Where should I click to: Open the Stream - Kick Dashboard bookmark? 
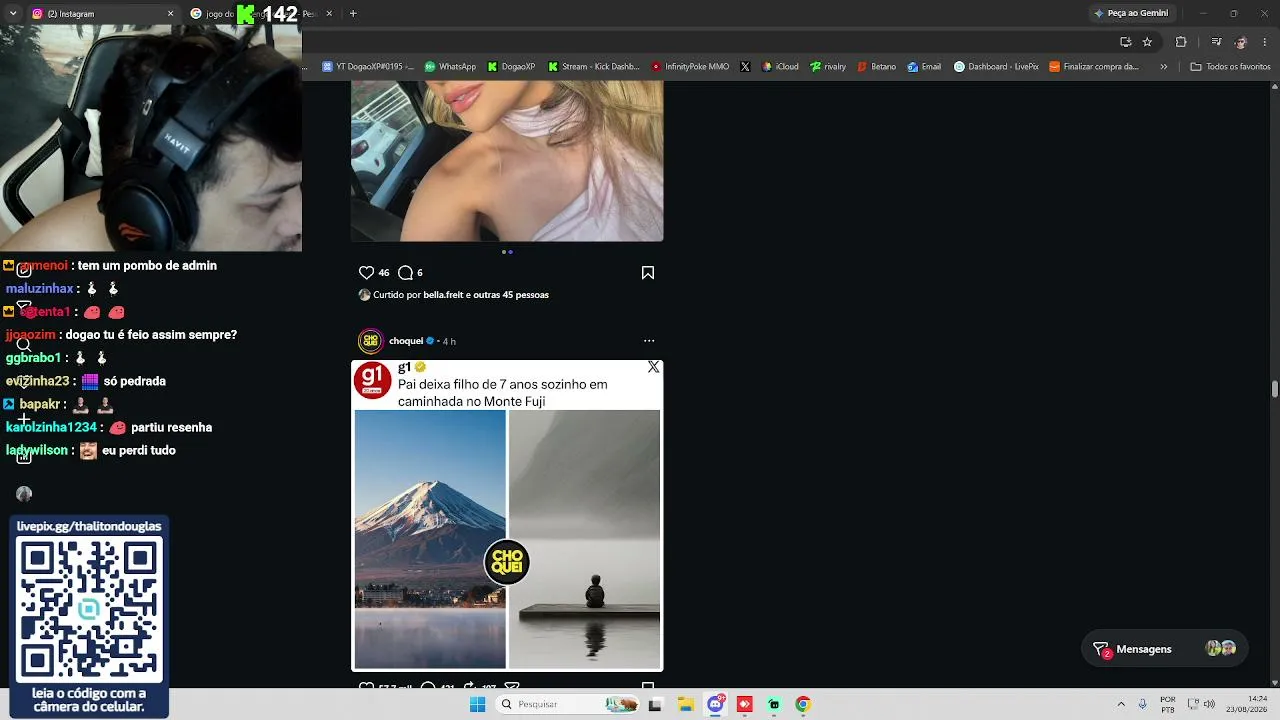click(x=593, y=67)
